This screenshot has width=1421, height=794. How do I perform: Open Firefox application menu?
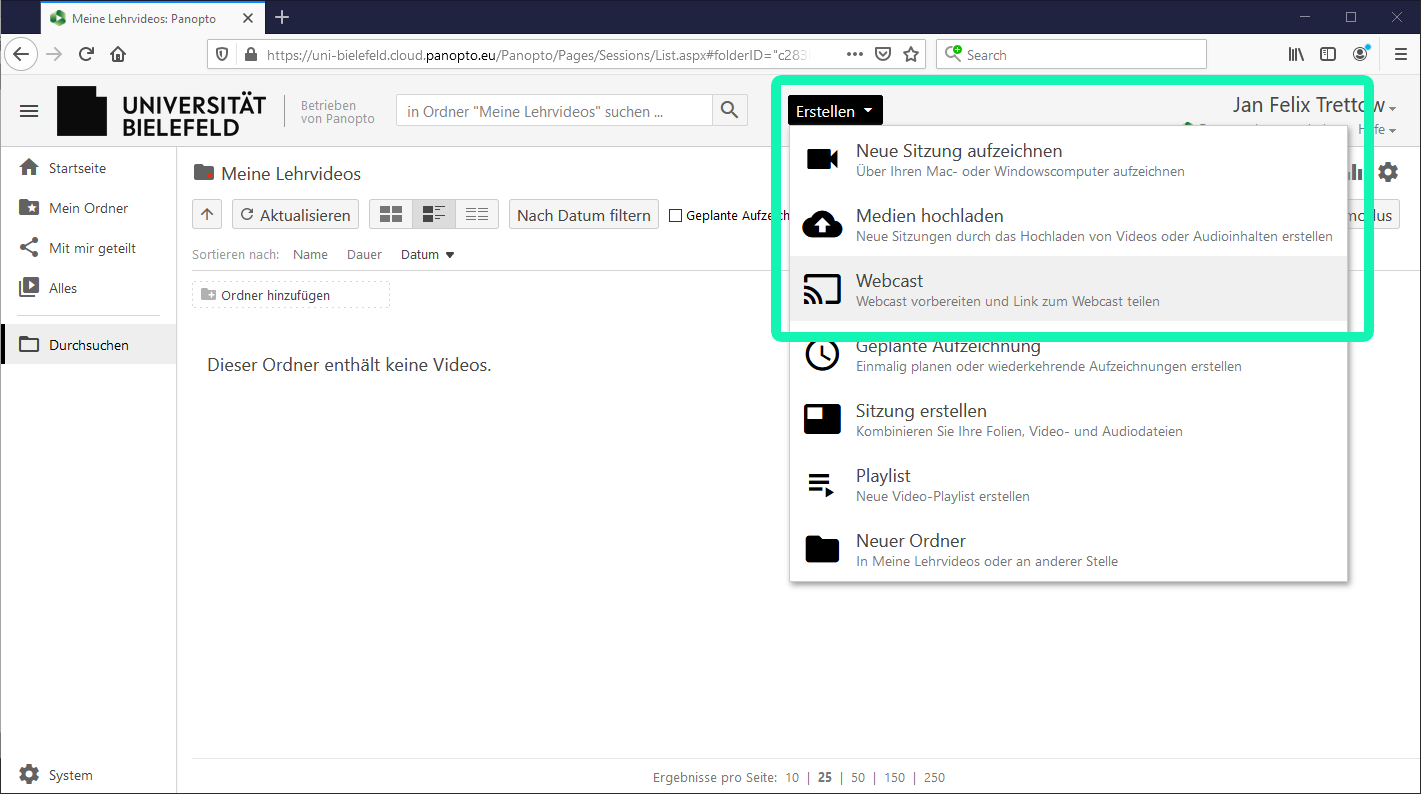tap(1401, 54)
